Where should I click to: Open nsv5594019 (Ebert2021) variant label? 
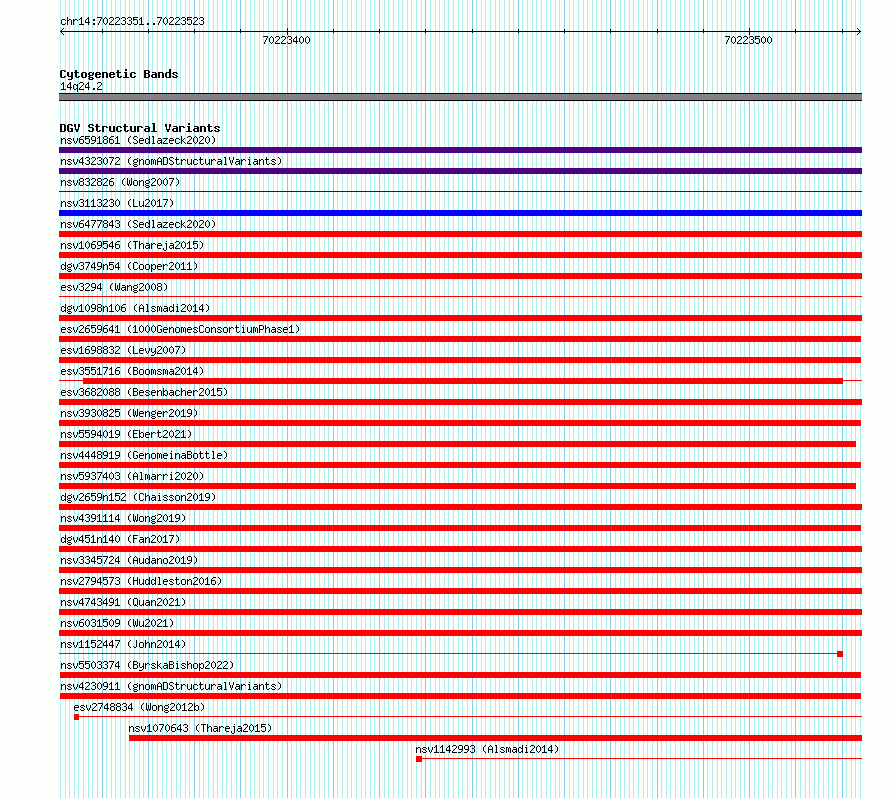(x=126, y=434)
